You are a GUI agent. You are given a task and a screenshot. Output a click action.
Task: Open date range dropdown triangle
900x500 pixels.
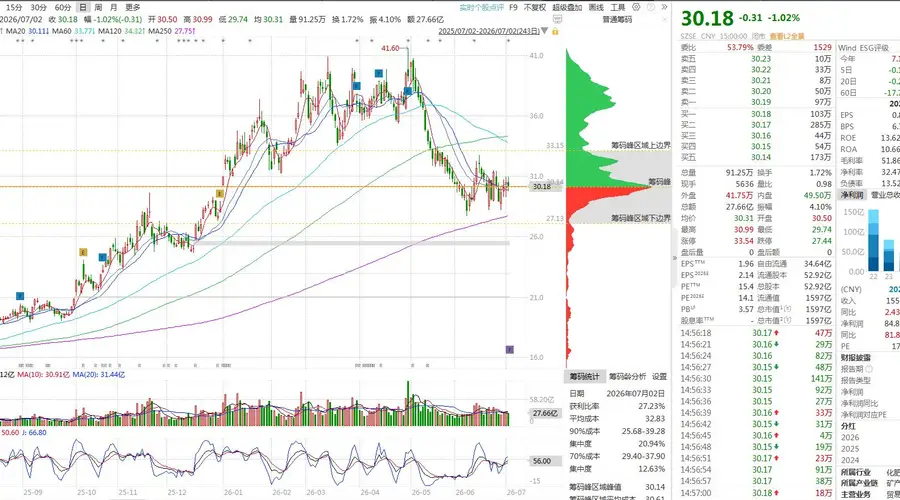coord(544,31)
